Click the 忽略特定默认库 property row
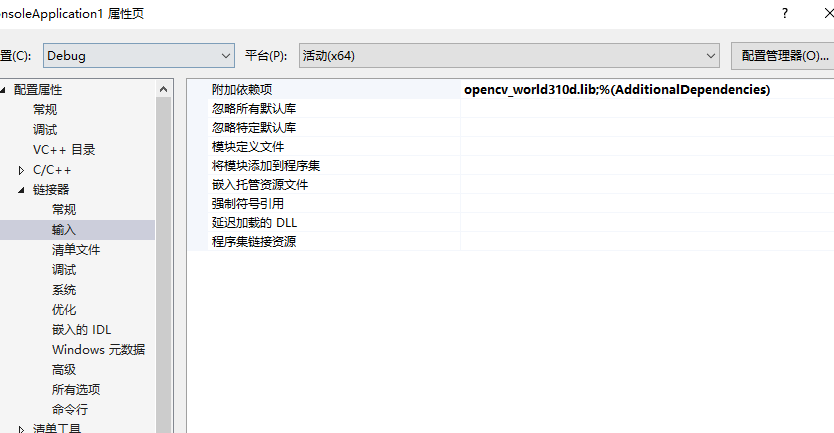 [x=511, y=128]
